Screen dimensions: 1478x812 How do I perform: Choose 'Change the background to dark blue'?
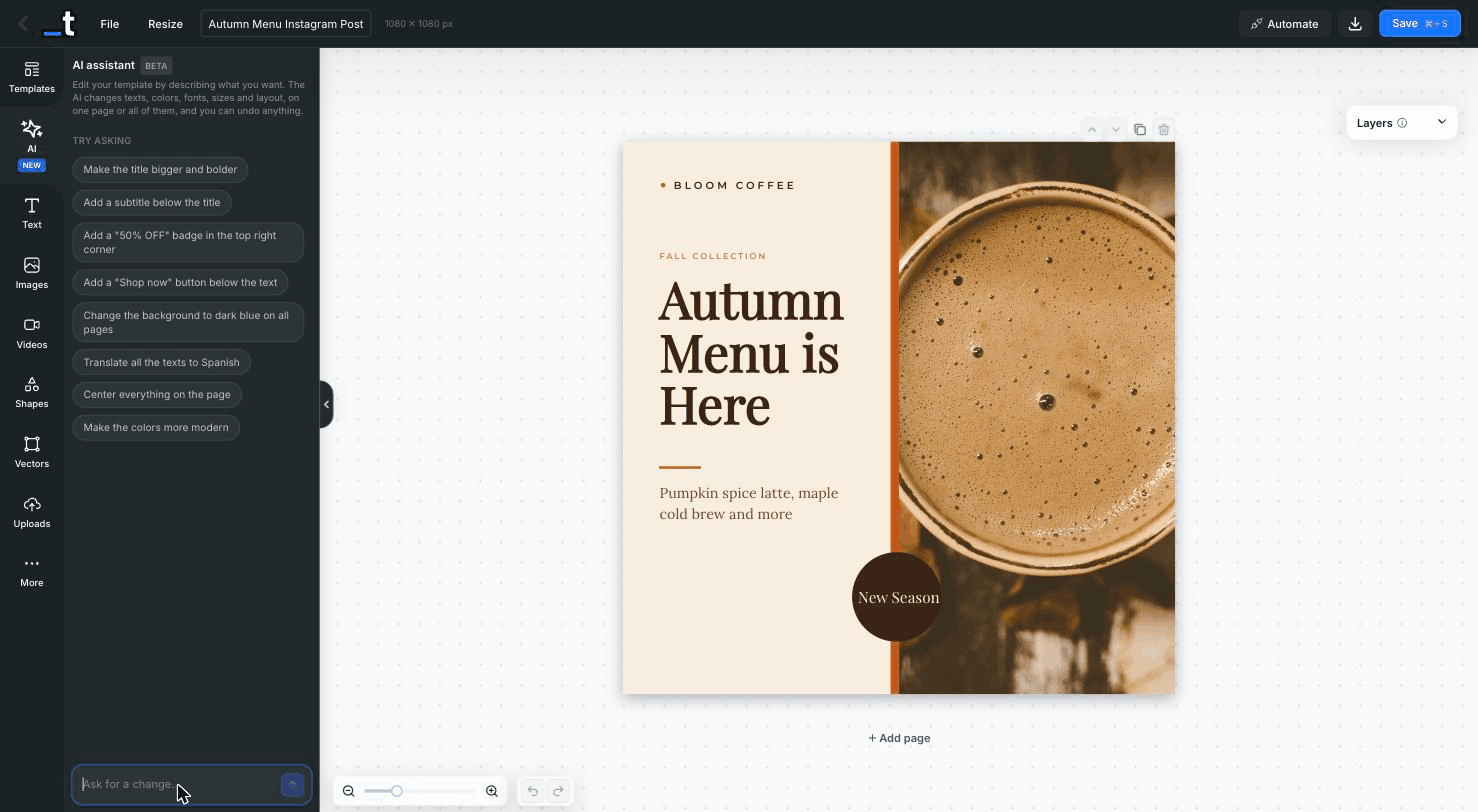[x=188, y=322]
